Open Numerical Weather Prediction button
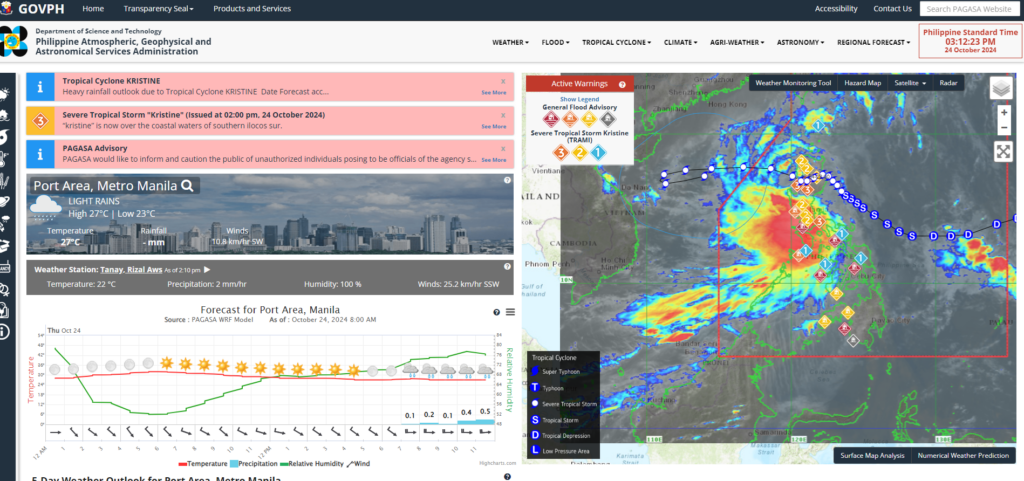Screen dimensions: 1024x481 coord(963,456)
